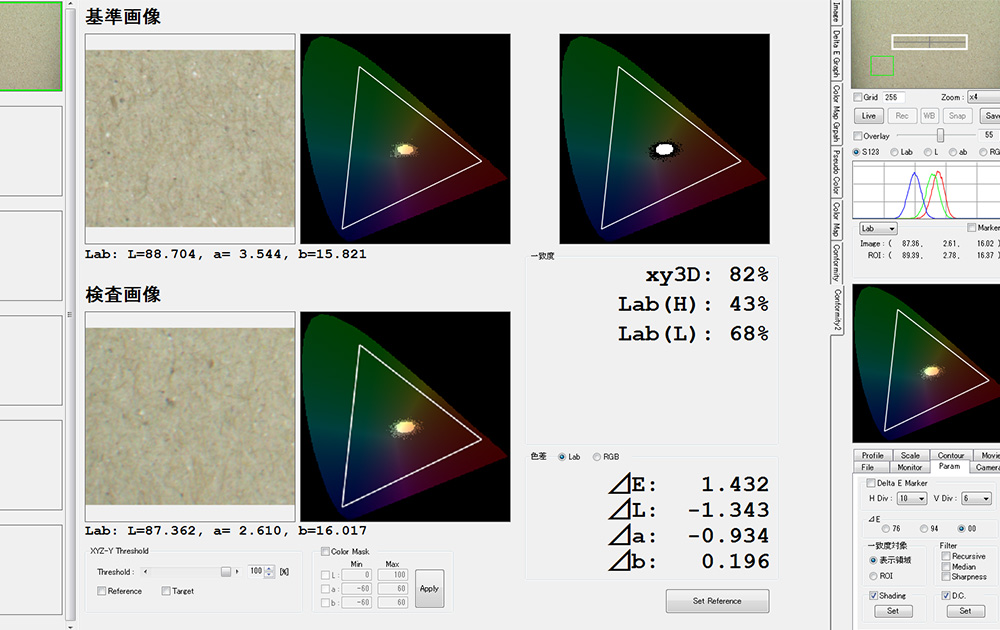Click the Threshold slider right arrow
Viewport: 1000px width, 630px height.
(x=237, y=572)
